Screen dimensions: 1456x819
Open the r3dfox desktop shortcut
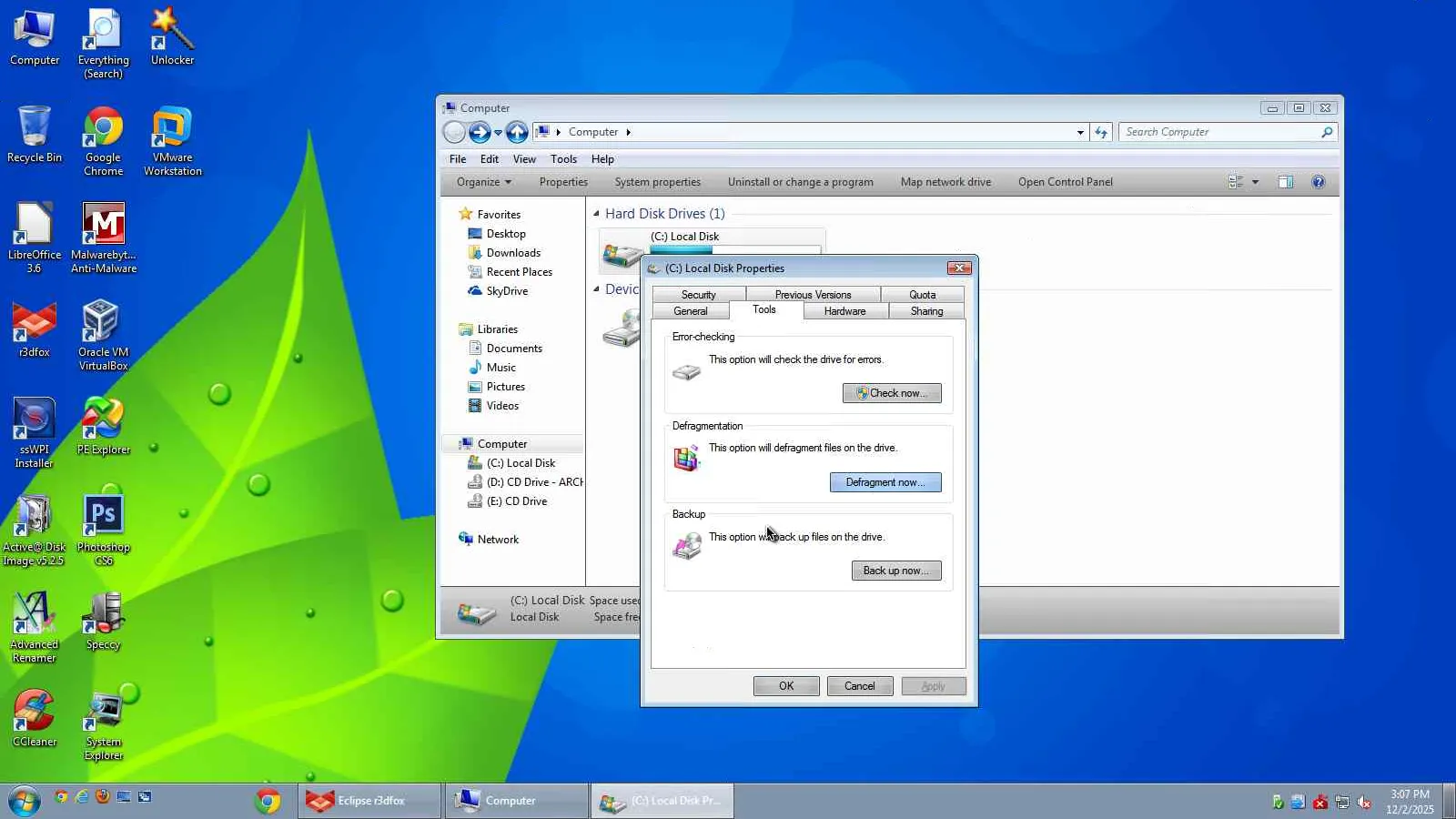click(x=35, y=329)
